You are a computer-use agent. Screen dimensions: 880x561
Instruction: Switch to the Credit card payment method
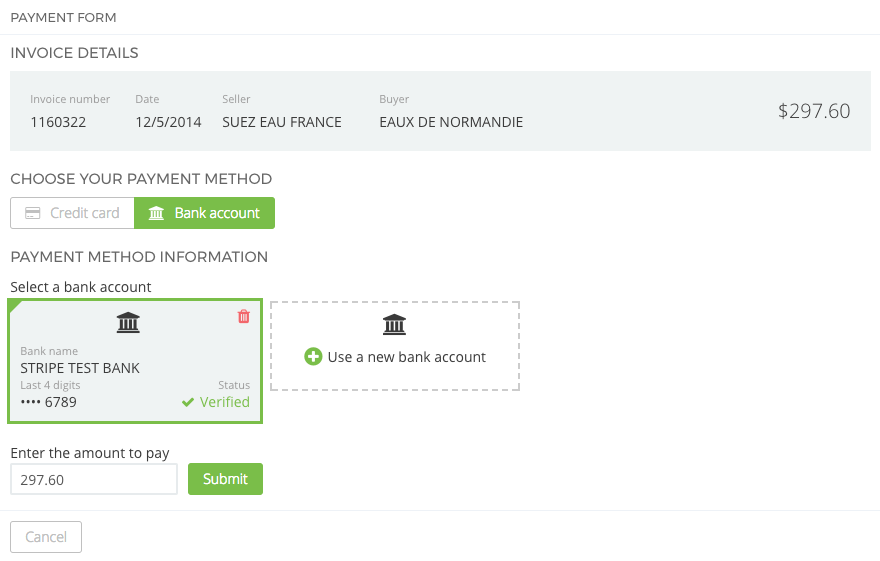(72, 213)
